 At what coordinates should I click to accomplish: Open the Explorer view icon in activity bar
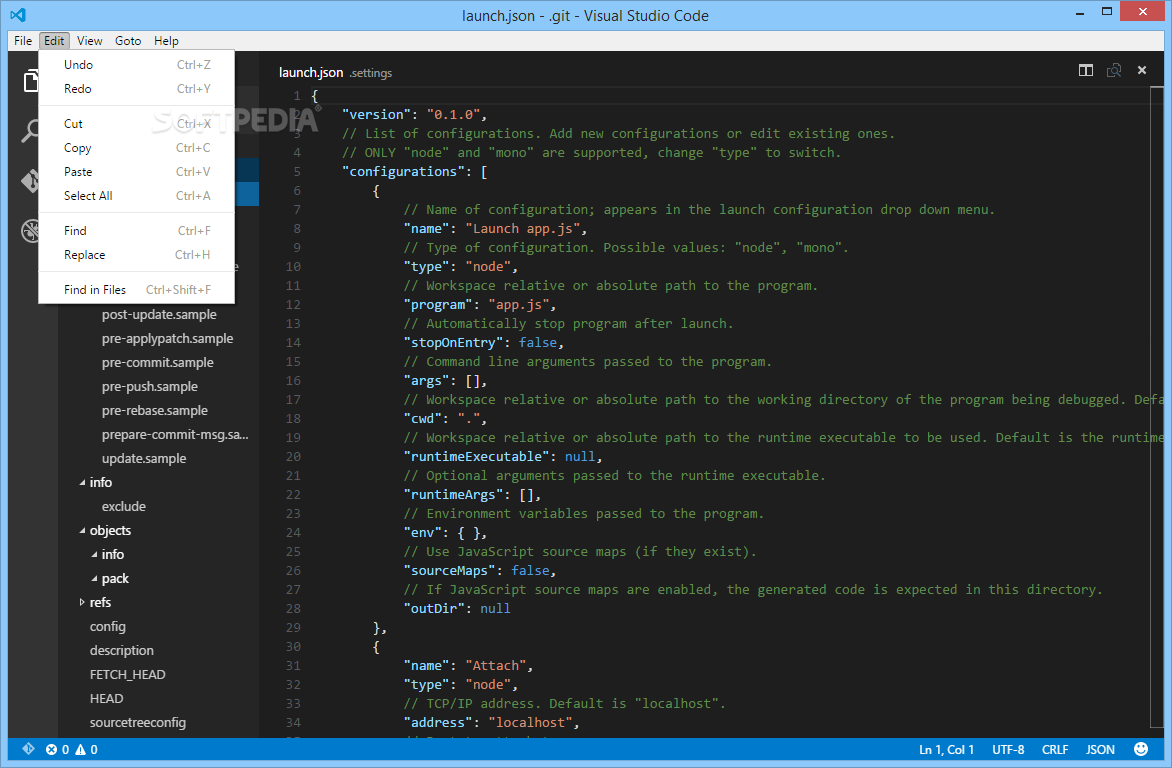(30, 80)
